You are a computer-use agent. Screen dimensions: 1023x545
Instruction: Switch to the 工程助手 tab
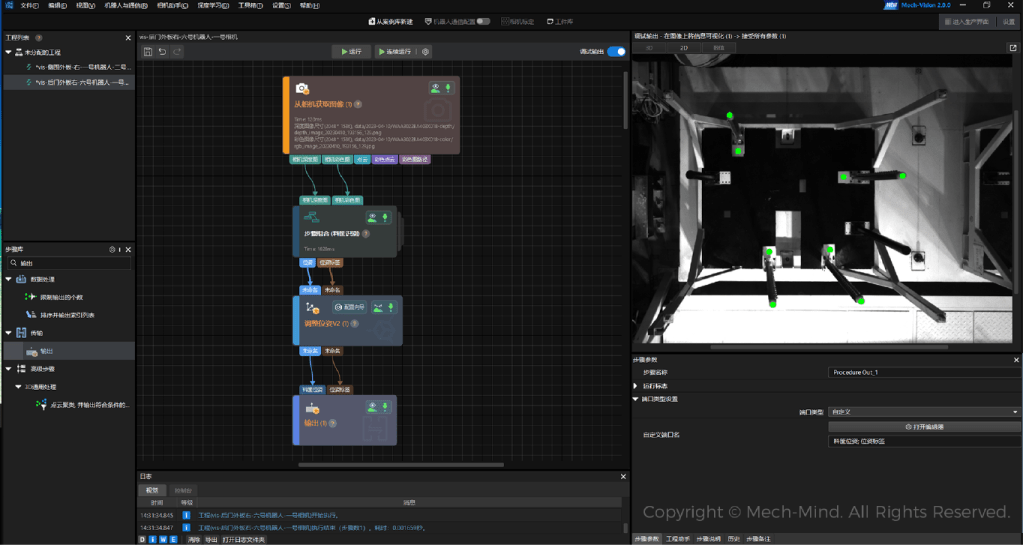coord(680,539)
